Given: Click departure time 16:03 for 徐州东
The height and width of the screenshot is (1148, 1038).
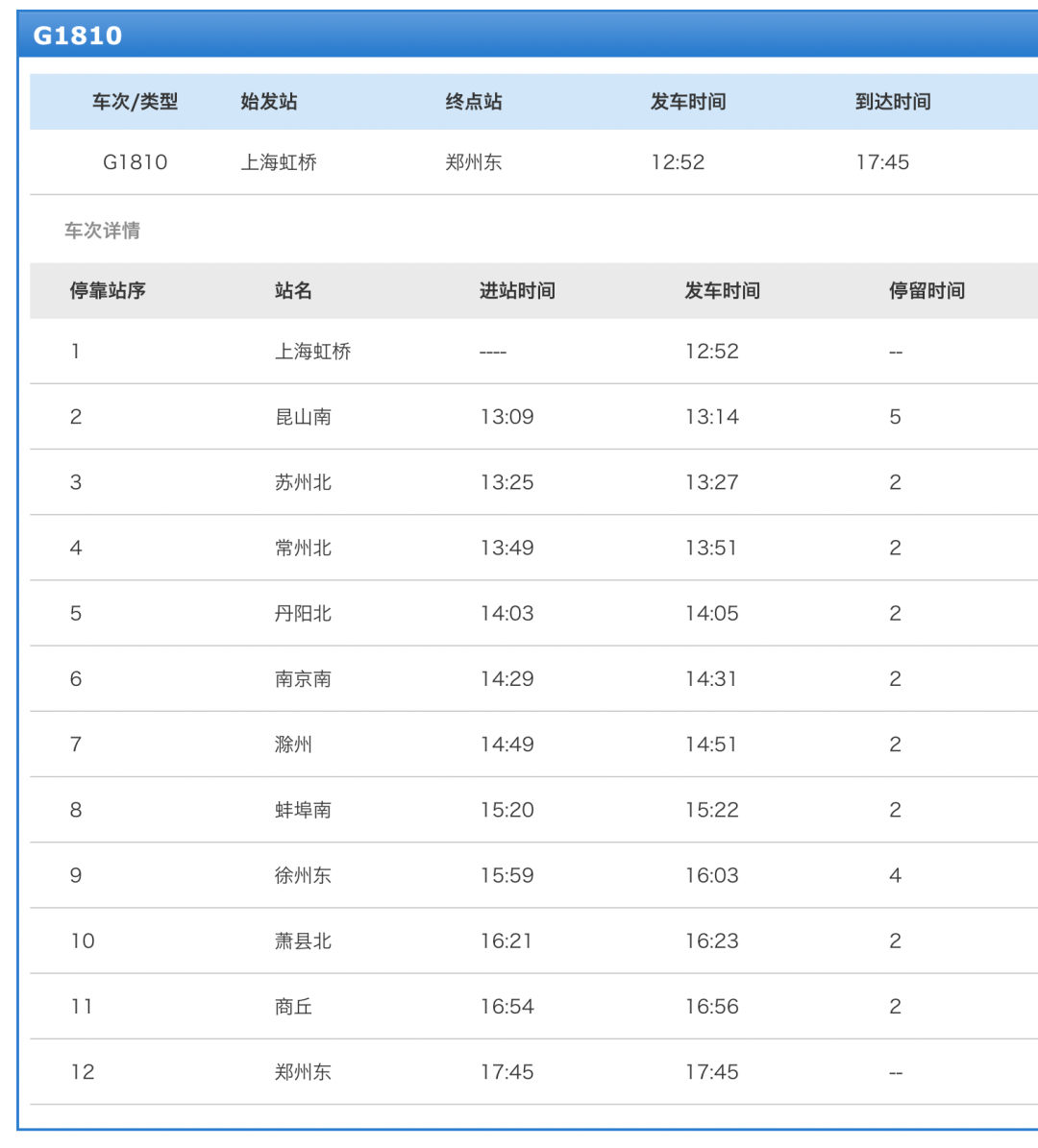Looking at the screenshot, I should (x=712, y=875).
